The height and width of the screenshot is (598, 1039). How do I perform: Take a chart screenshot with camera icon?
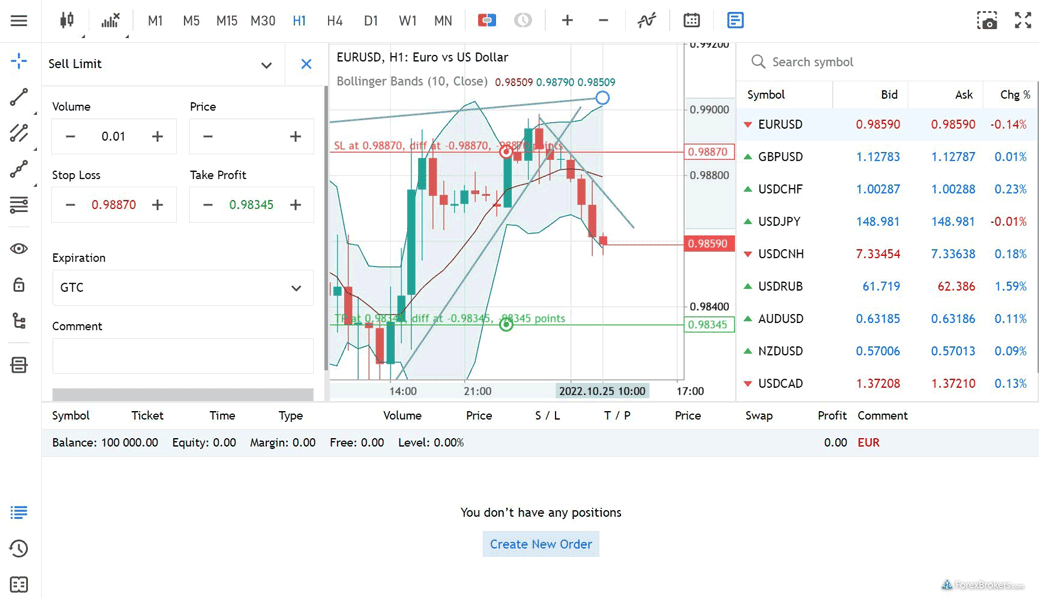pyautogui.click(x=986, y=20)
